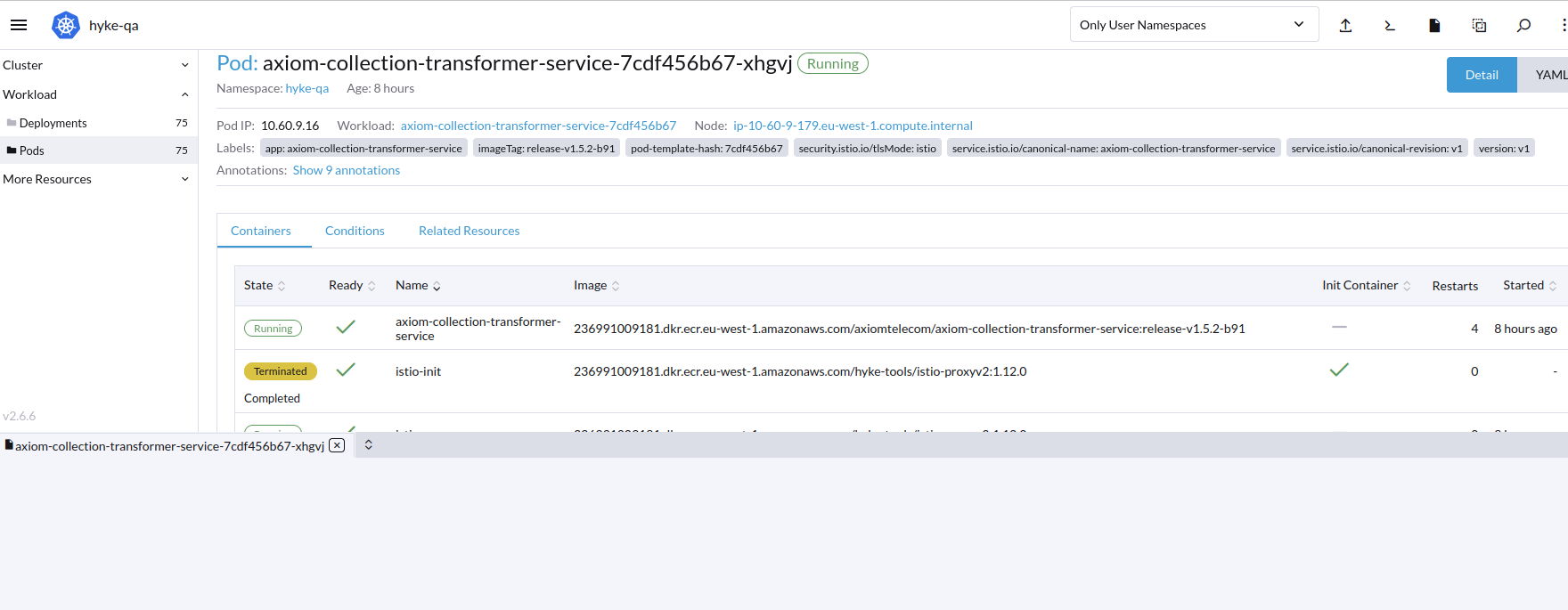
Task: Click the 8 hours ago started value
Action: point(1525,329)
